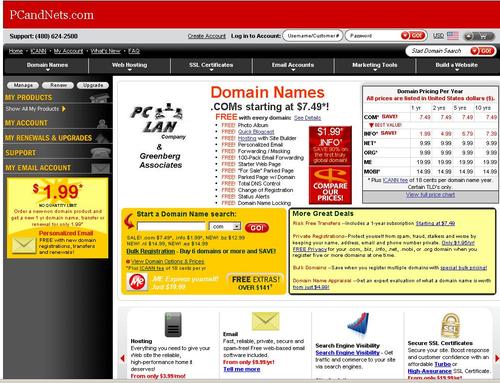Viewport: 500px width, 383px height.
Task: Open the My Products box icon
Action: (99, 98)
